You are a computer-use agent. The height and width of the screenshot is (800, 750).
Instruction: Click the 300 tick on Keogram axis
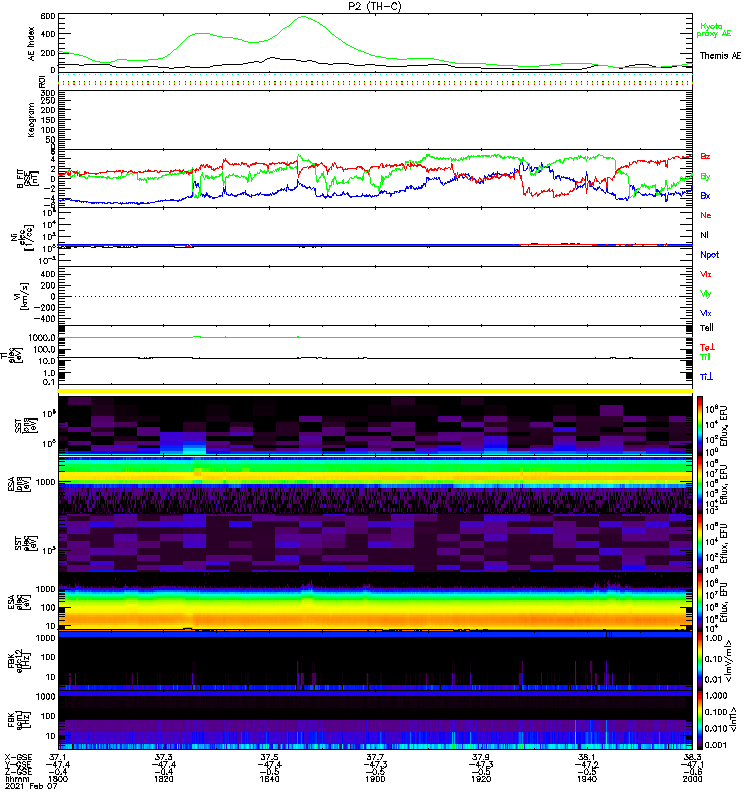coord(48,93)
